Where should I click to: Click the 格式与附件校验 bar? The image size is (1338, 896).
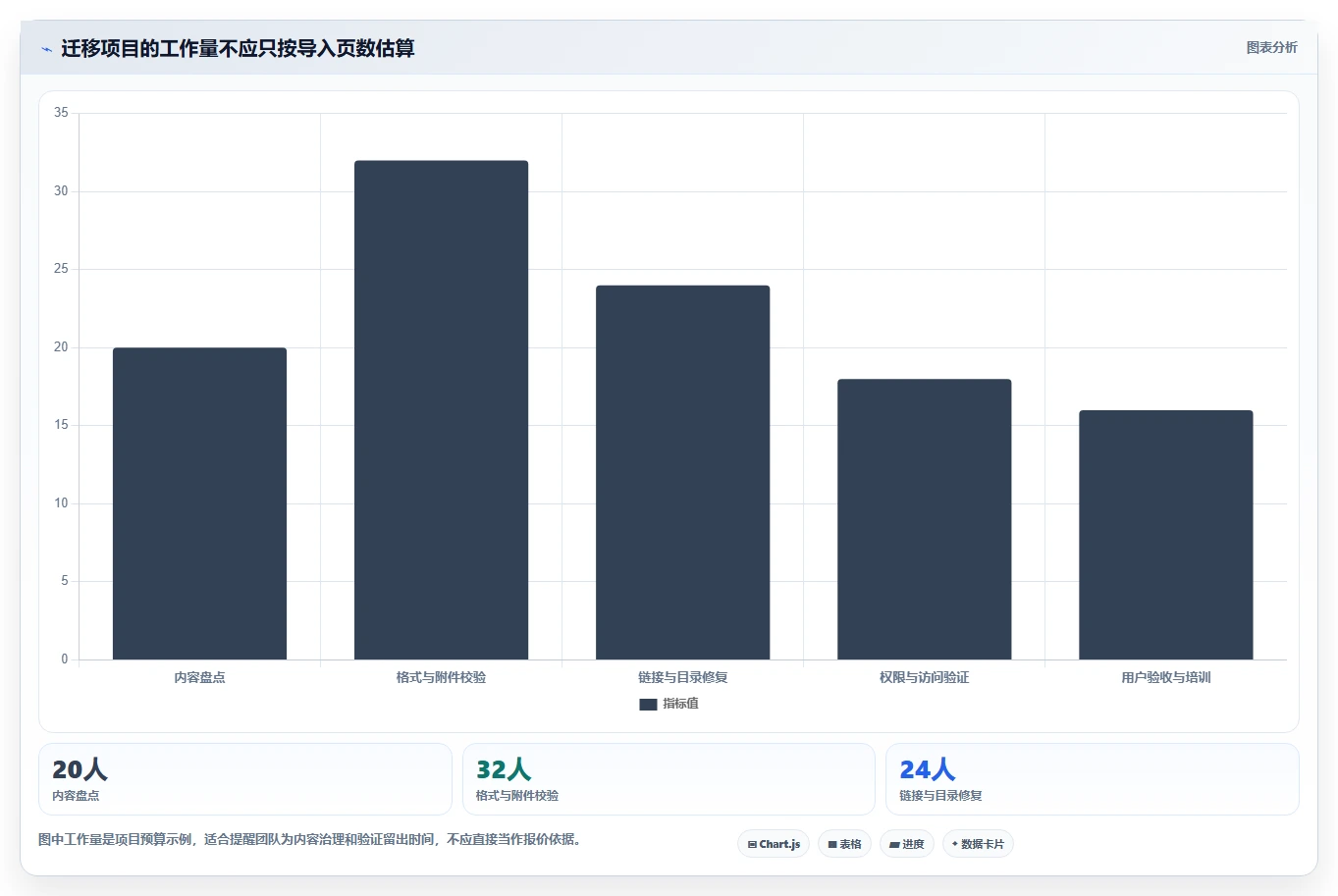pos(441,410)
